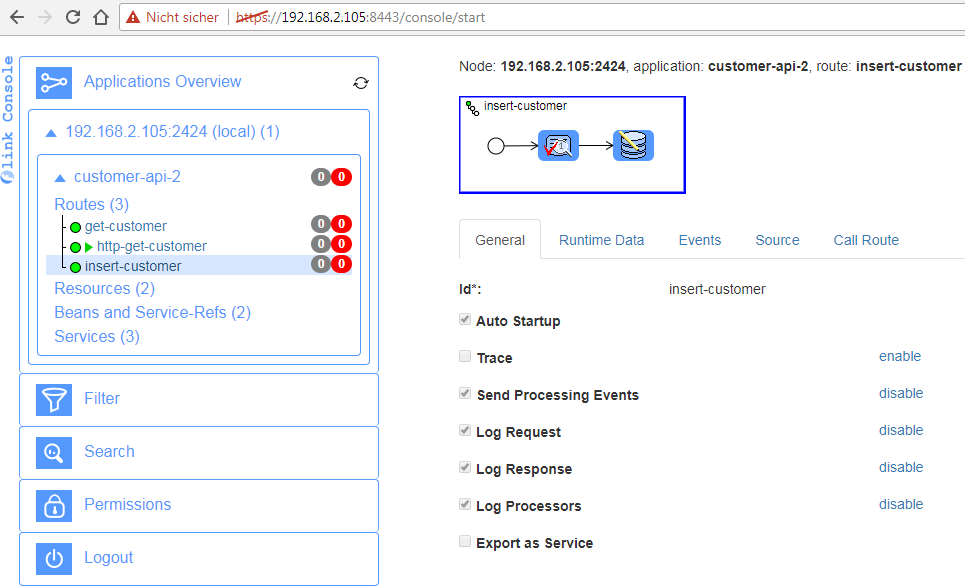This screenshot has width=965, height=588.
Task: Click the Logout power icon
Action: tap(54, 558)
